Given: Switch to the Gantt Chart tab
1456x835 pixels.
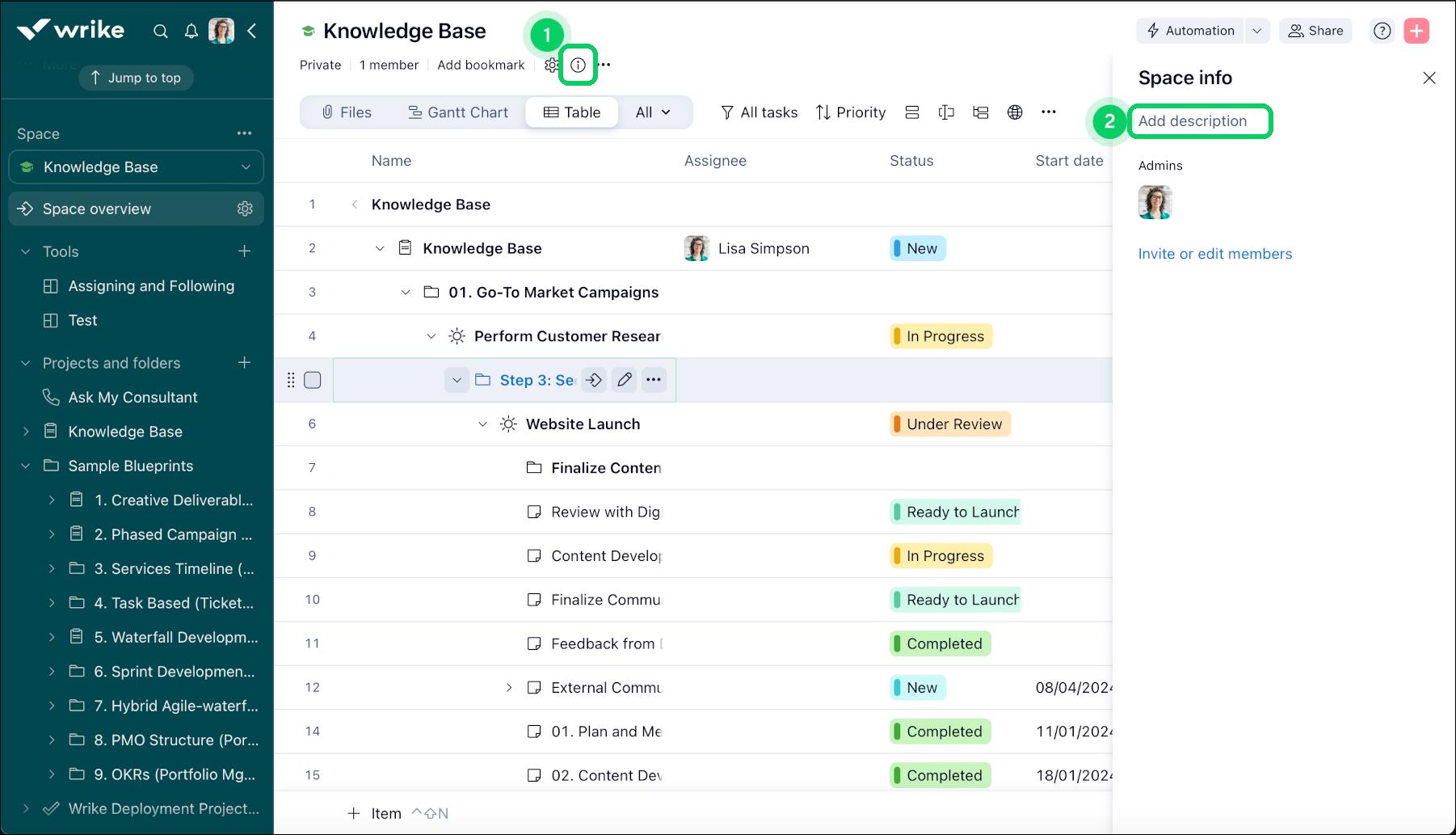Looking at the screenshot, I should point(458,112).
